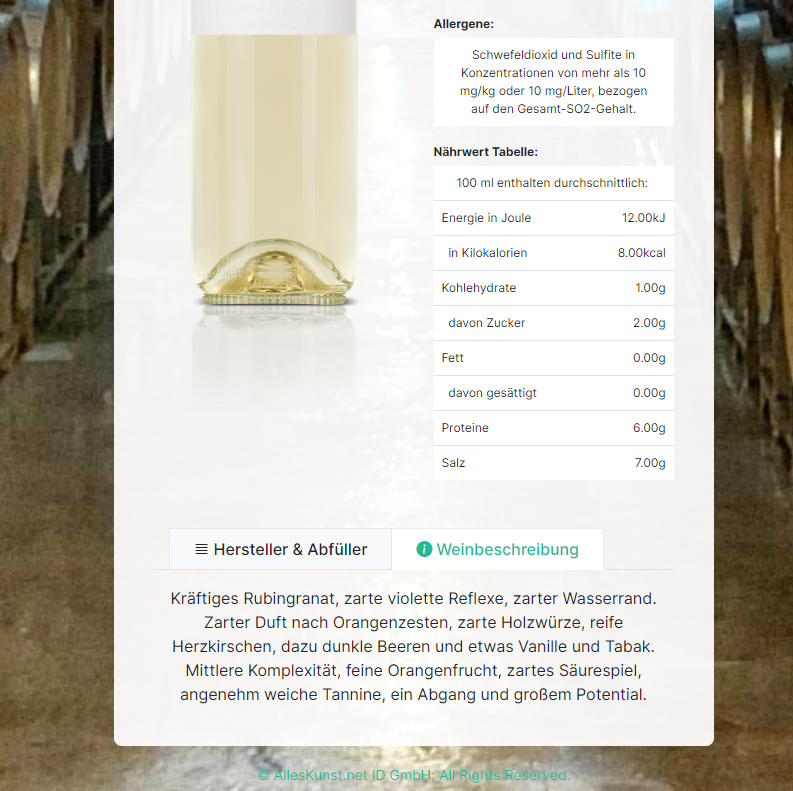Click the Kohlehydrate table row
The image size is (793, 791).
click(553, 288)
